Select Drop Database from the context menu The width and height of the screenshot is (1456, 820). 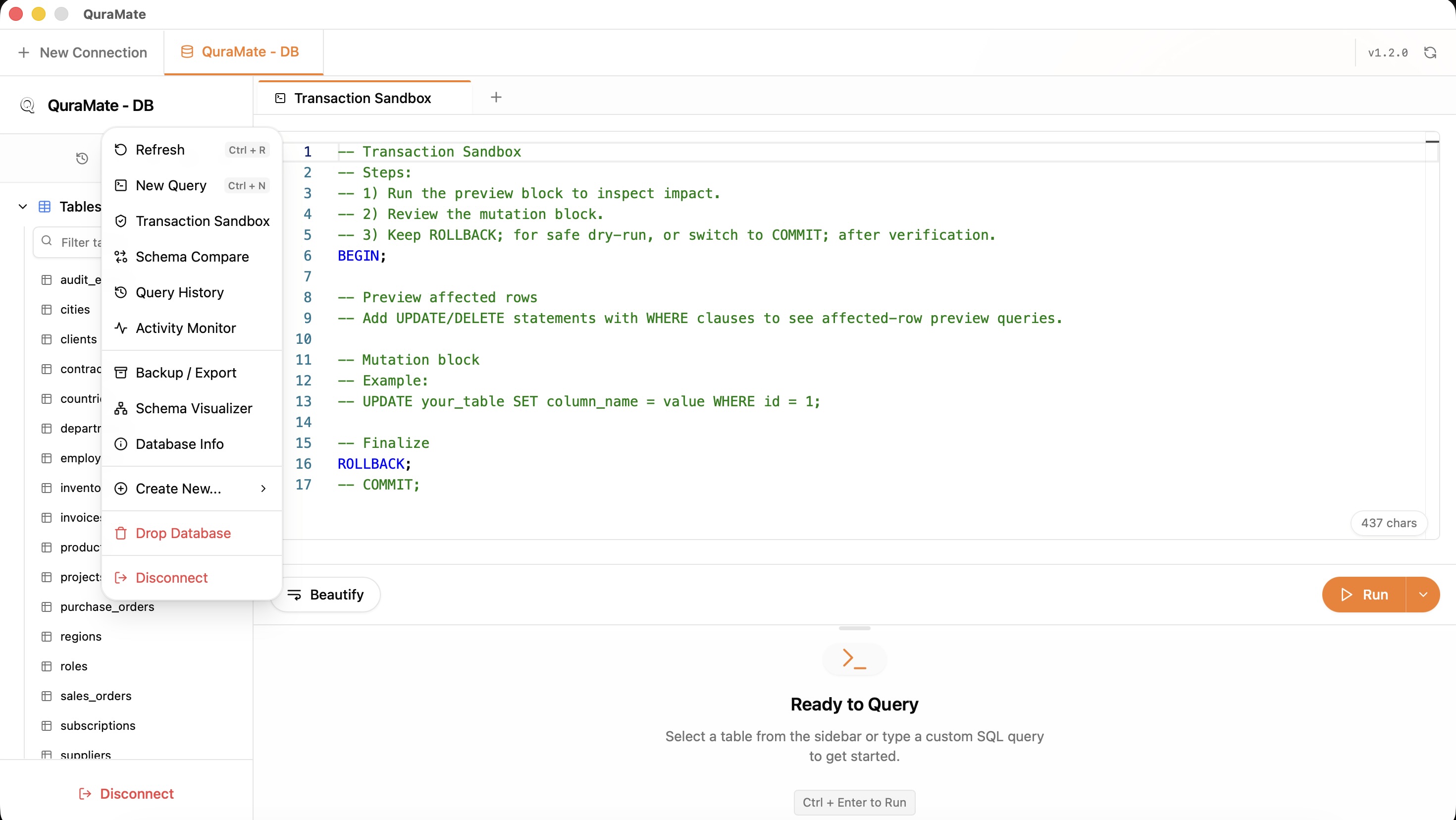[183, 533]
